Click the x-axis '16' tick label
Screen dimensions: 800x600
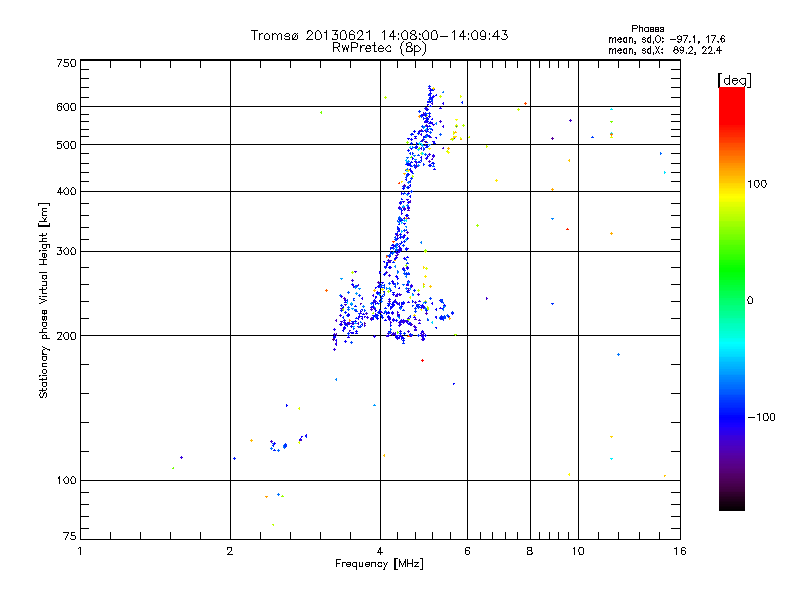tap(680, 551)
